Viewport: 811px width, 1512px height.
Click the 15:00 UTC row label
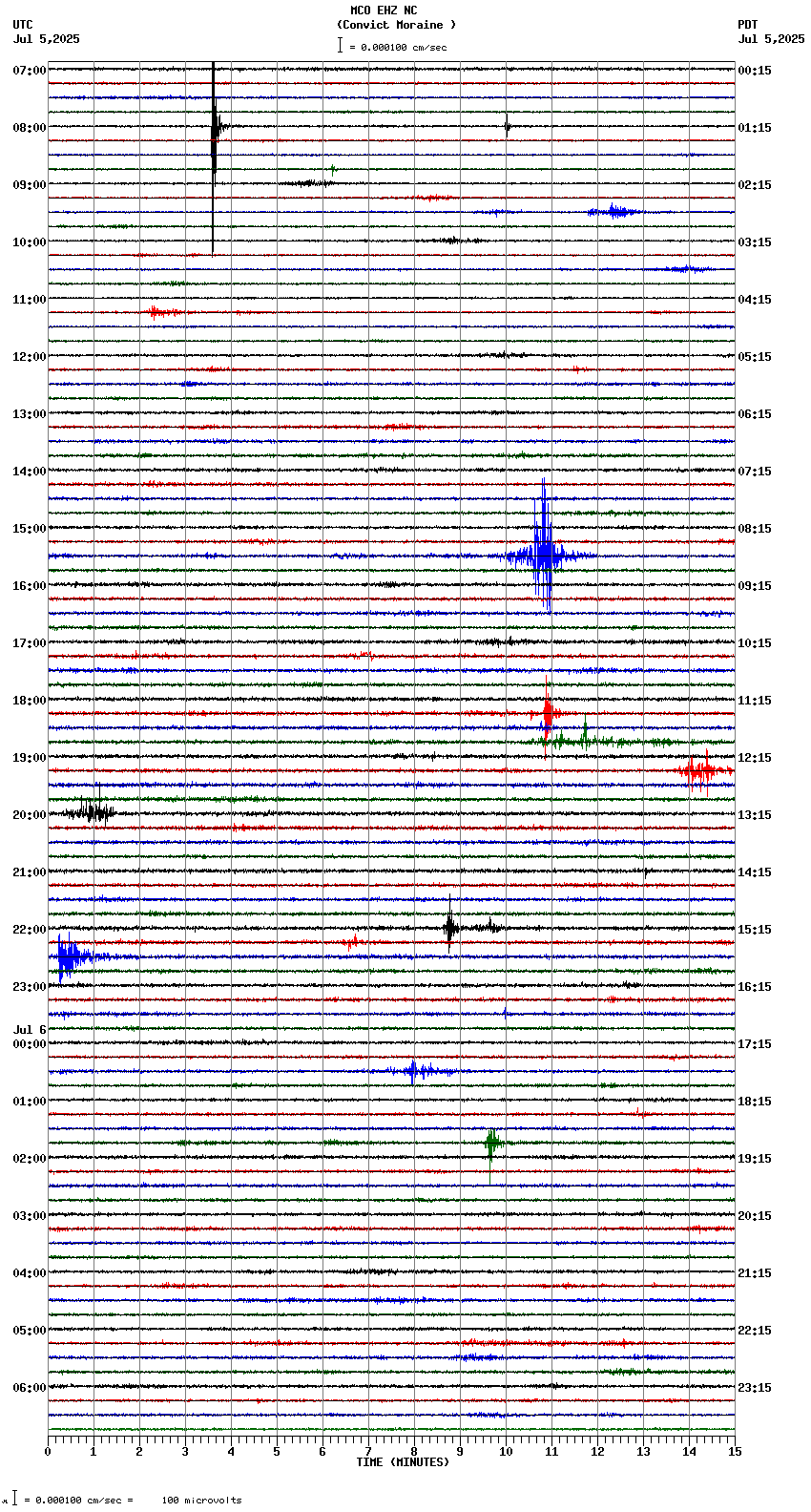[30, 529]
